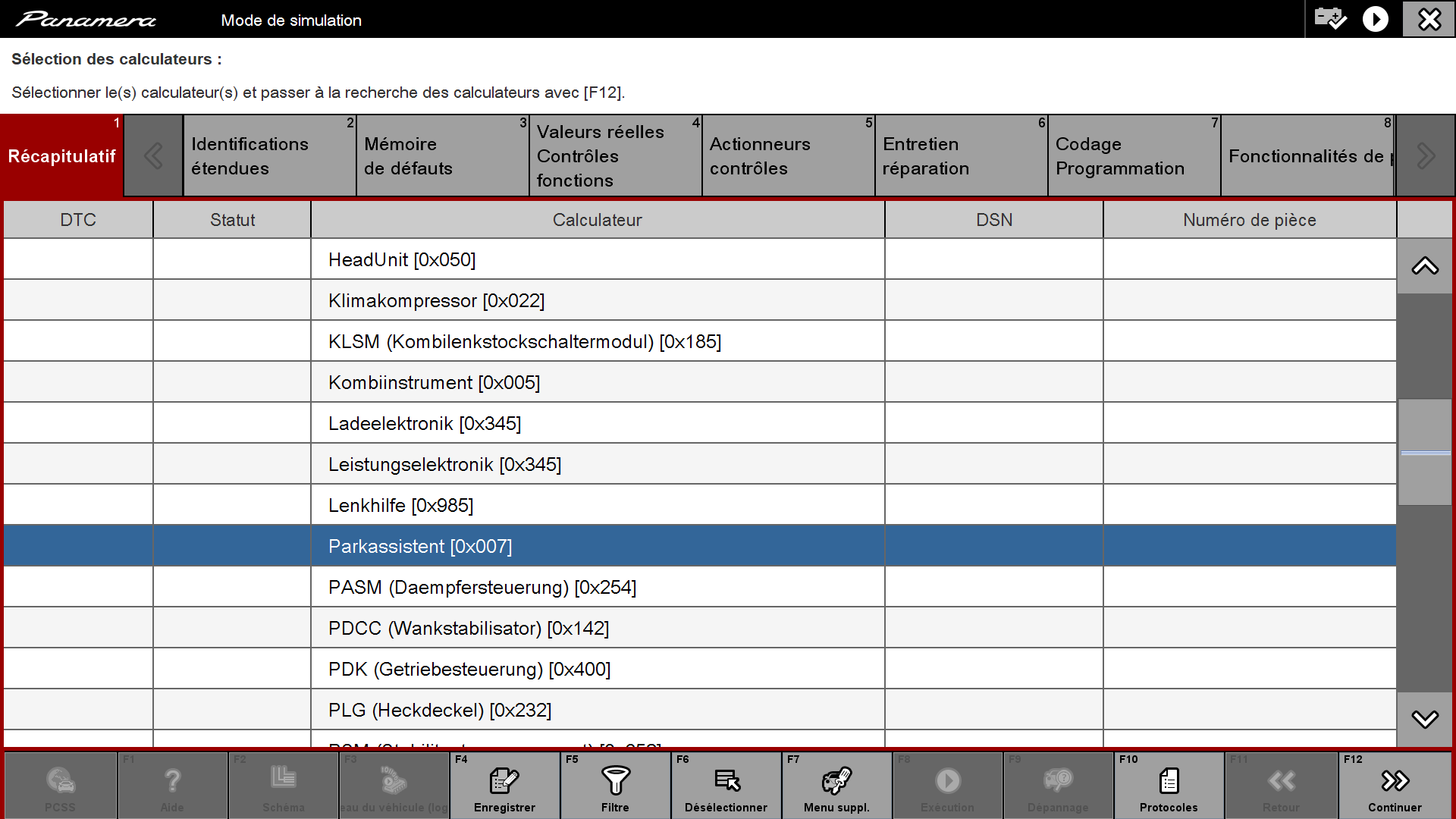Viewport: 1456px width, 819px height.
Task: Click scroll down arrow of control unit list
Action: tap(1425, 719)
